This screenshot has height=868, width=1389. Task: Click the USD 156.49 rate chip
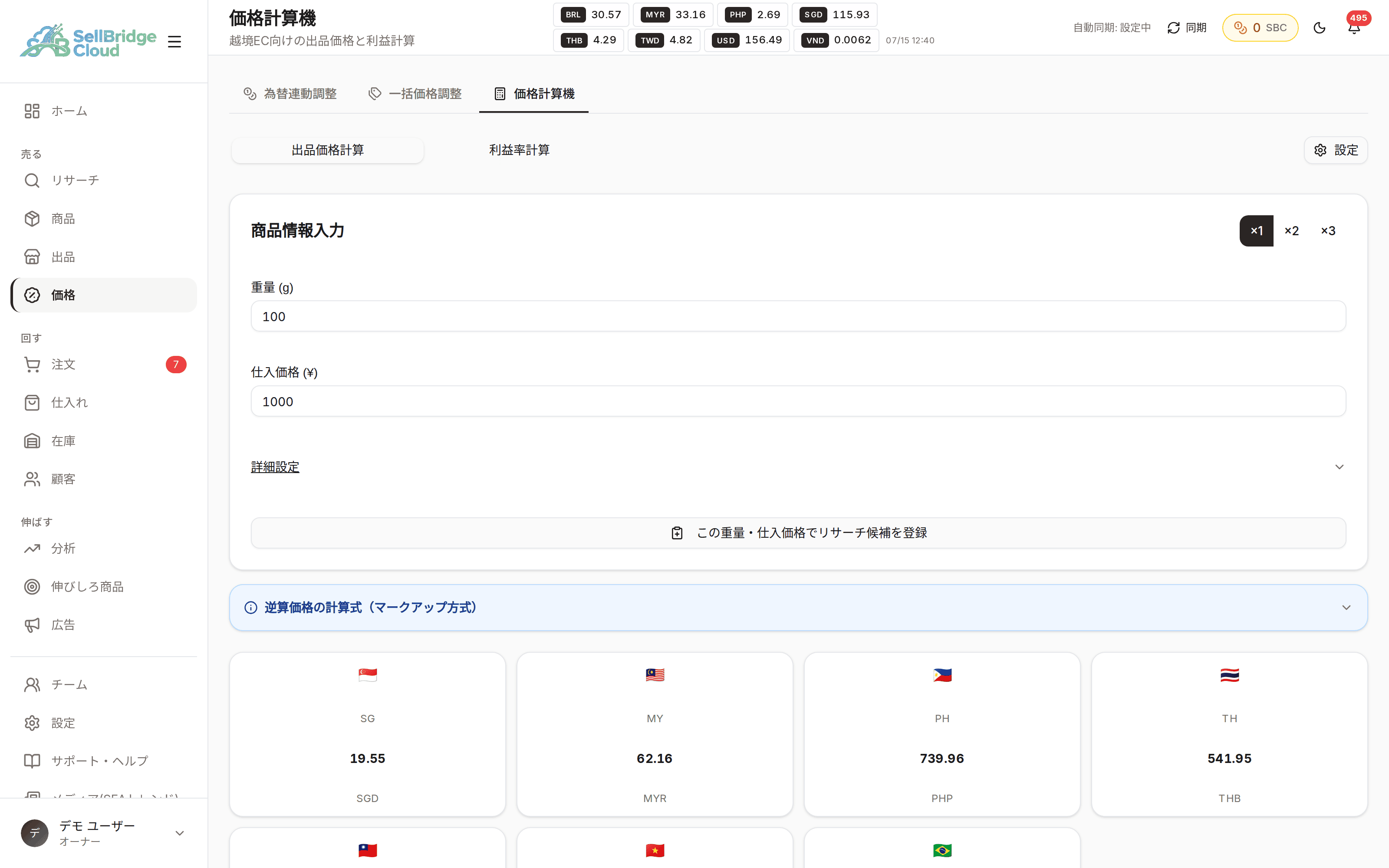(x=747, y=40)
